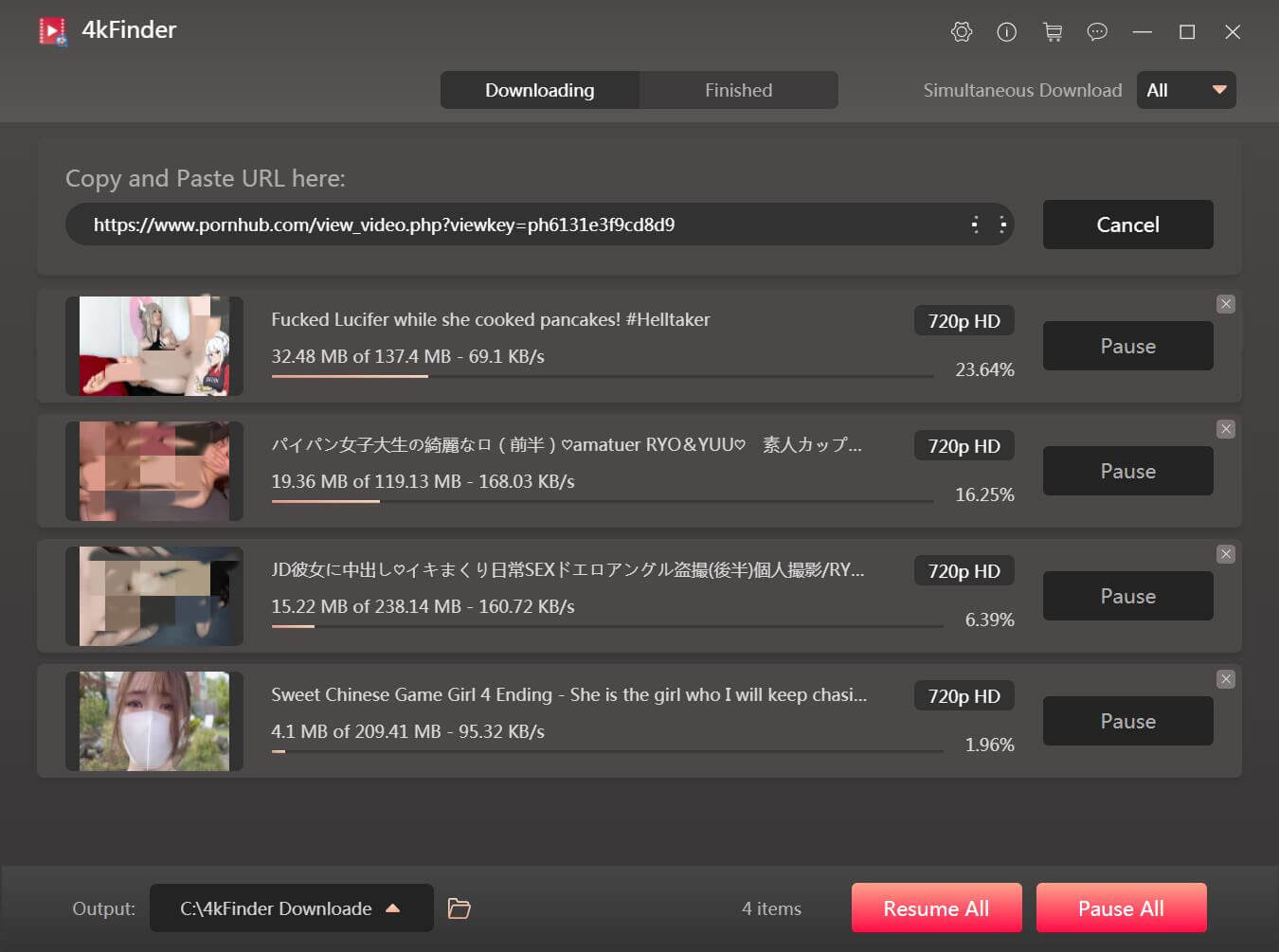Click the Pause All button
Image resolution: width=1279 pixels, height=952 pixels.
tap(1121, 908)
